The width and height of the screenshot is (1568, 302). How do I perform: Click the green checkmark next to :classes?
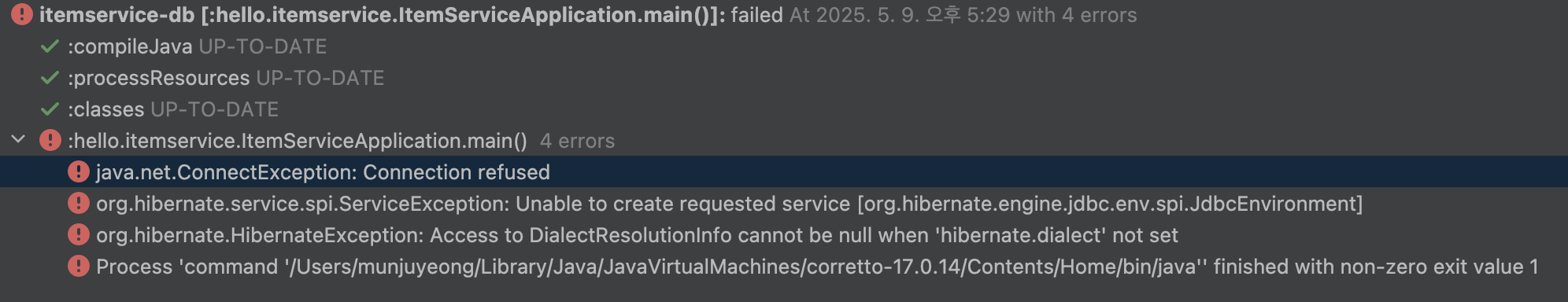coord(50,109)
